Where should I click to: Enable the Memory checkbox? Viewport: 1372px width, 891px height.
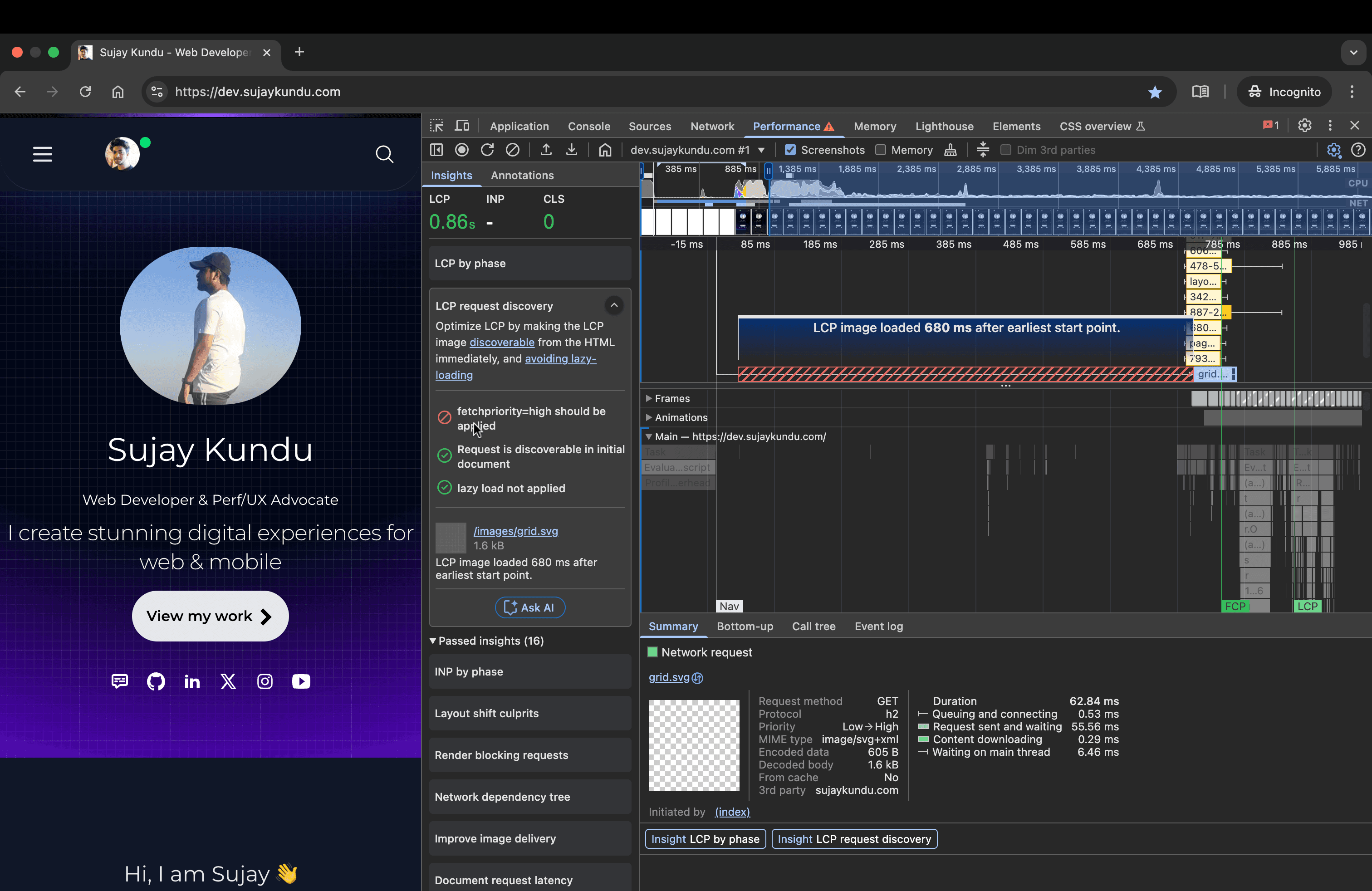pos(880,150)
